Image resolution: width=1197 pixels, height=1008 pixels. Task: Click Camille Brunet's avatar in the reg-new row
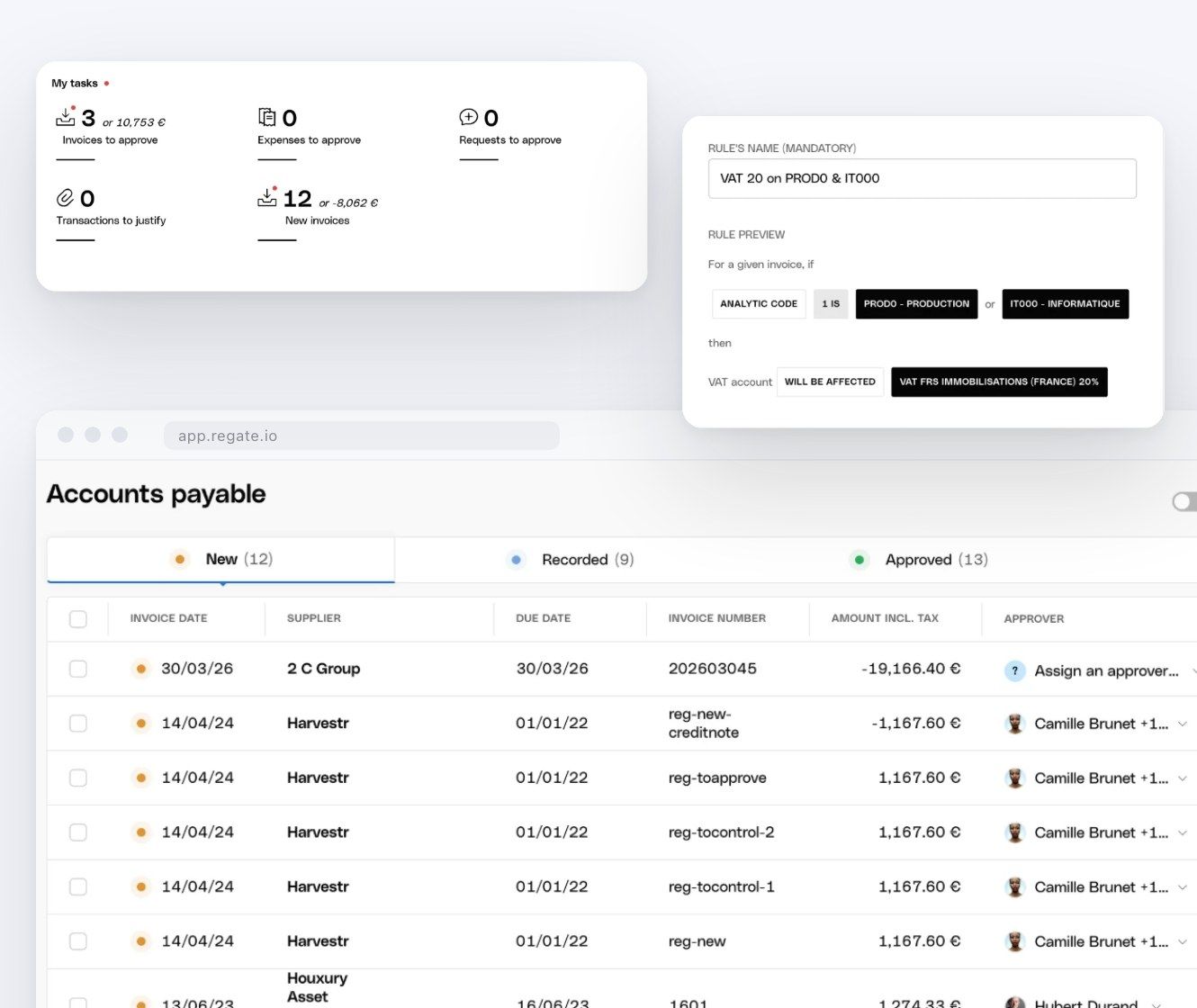point(1014,941)
